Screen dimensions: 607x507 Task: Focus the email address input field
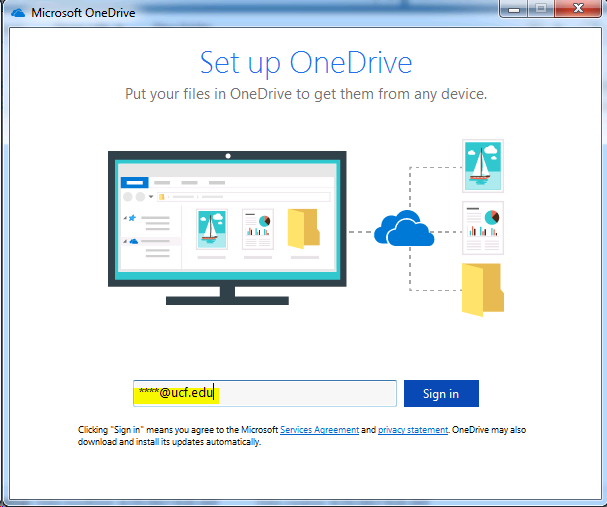(265, 393)
